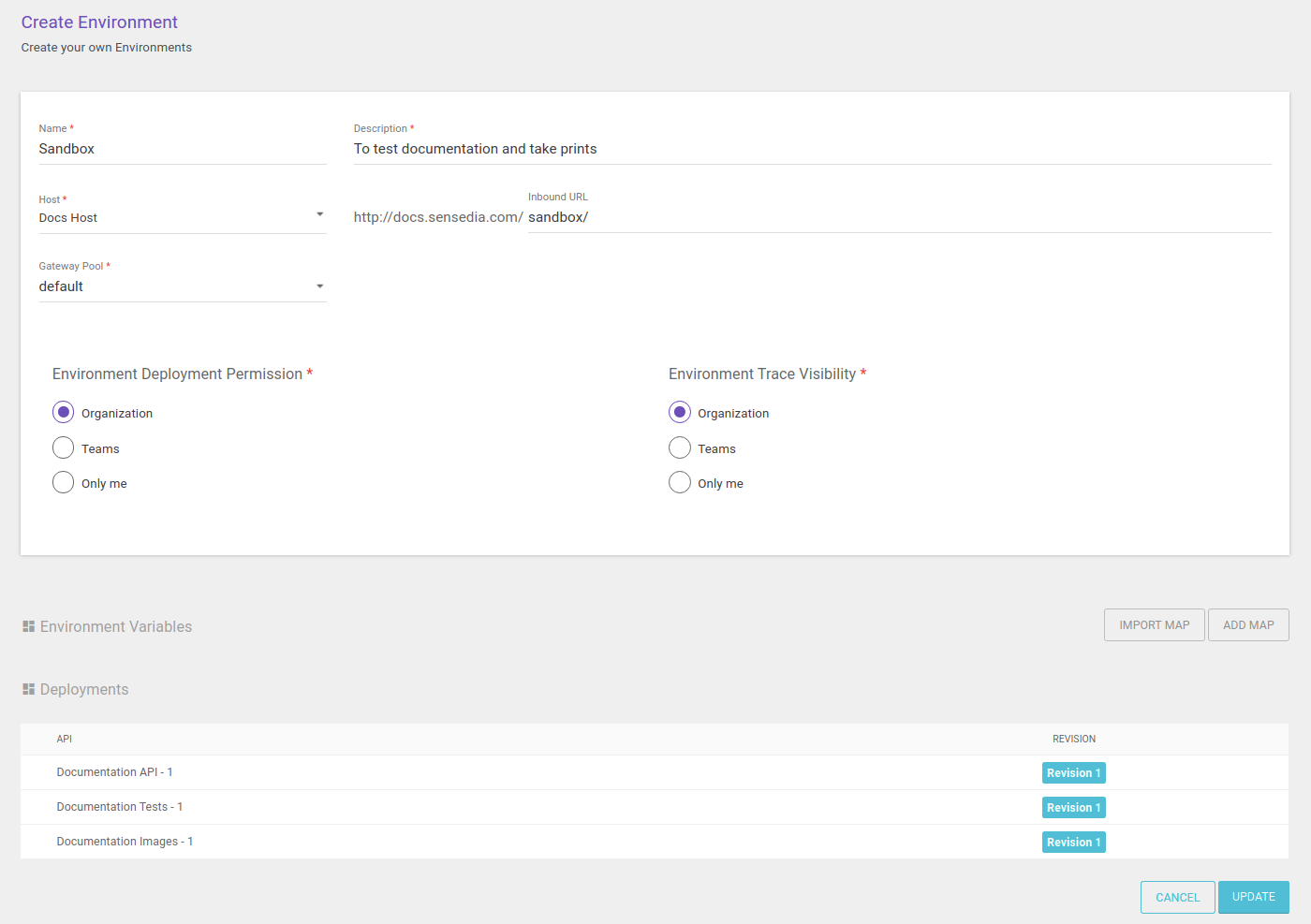Select Only me for Trace Visibility
Viewport: 1311px width, 924px height.
(x=680, y=483)
